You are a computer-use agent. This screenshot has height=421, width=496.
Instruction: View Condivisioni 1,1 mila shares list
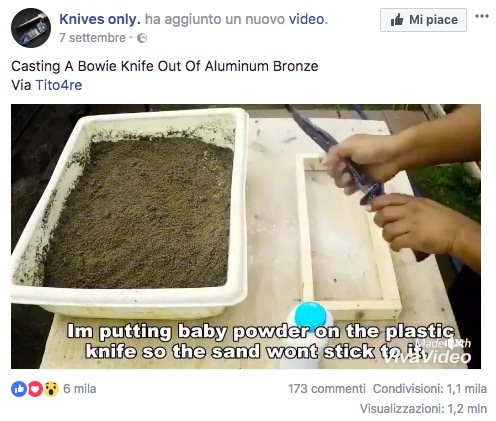(430, 389)
